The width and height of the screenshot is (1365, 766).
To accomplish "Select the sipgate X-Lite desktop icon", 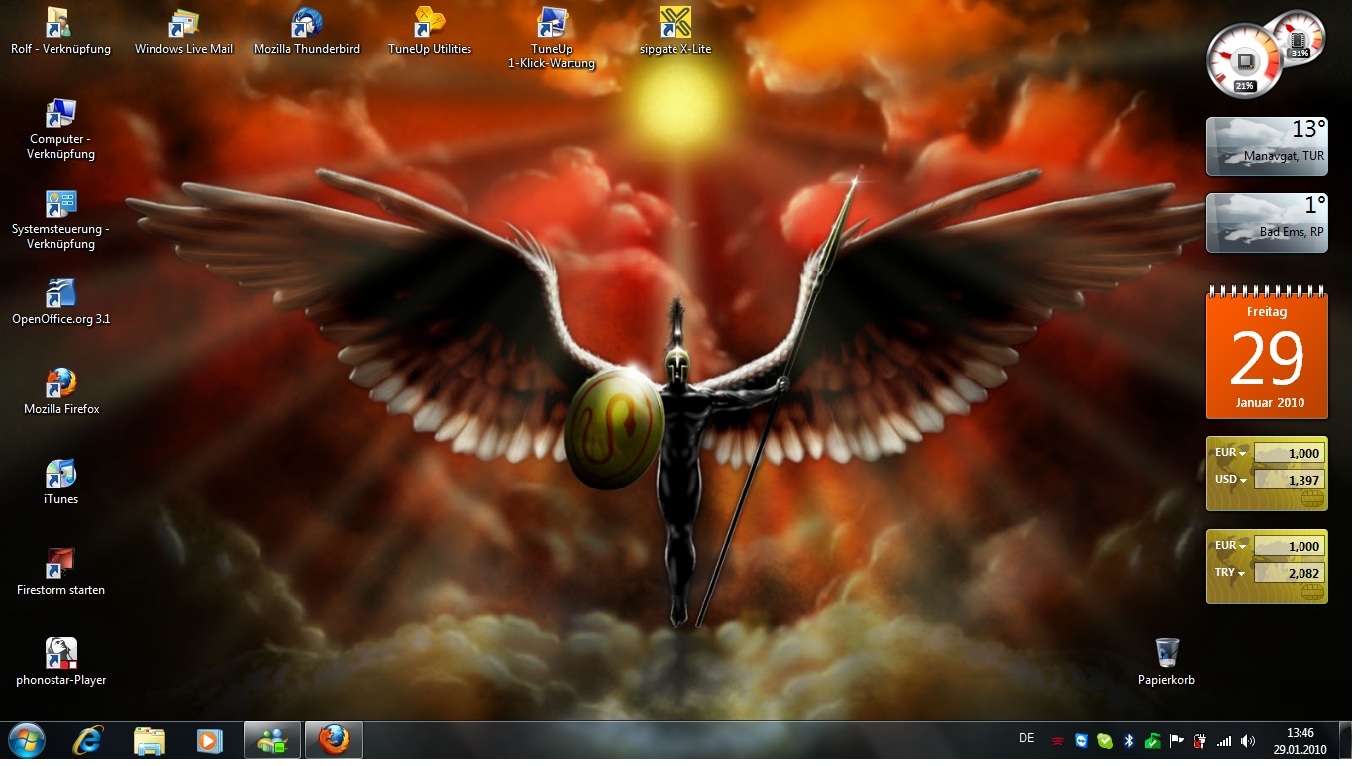I will 676,30.
